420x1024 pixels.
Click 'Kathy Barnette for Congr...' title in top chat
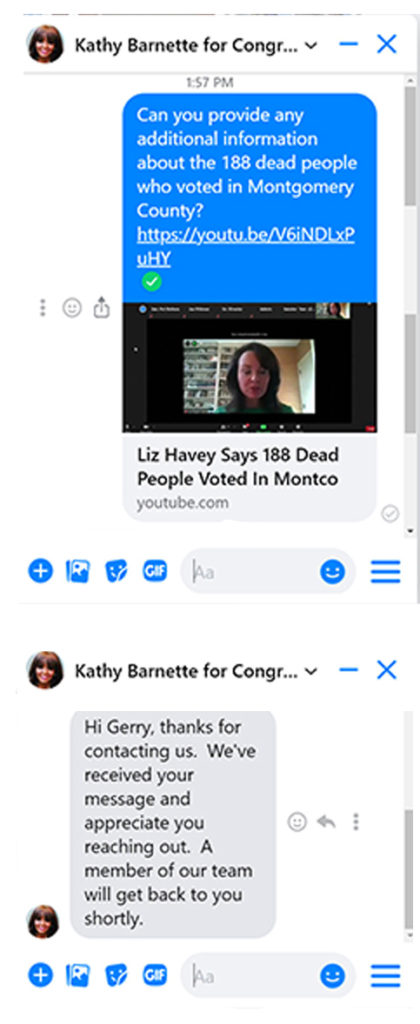[187, 45]
